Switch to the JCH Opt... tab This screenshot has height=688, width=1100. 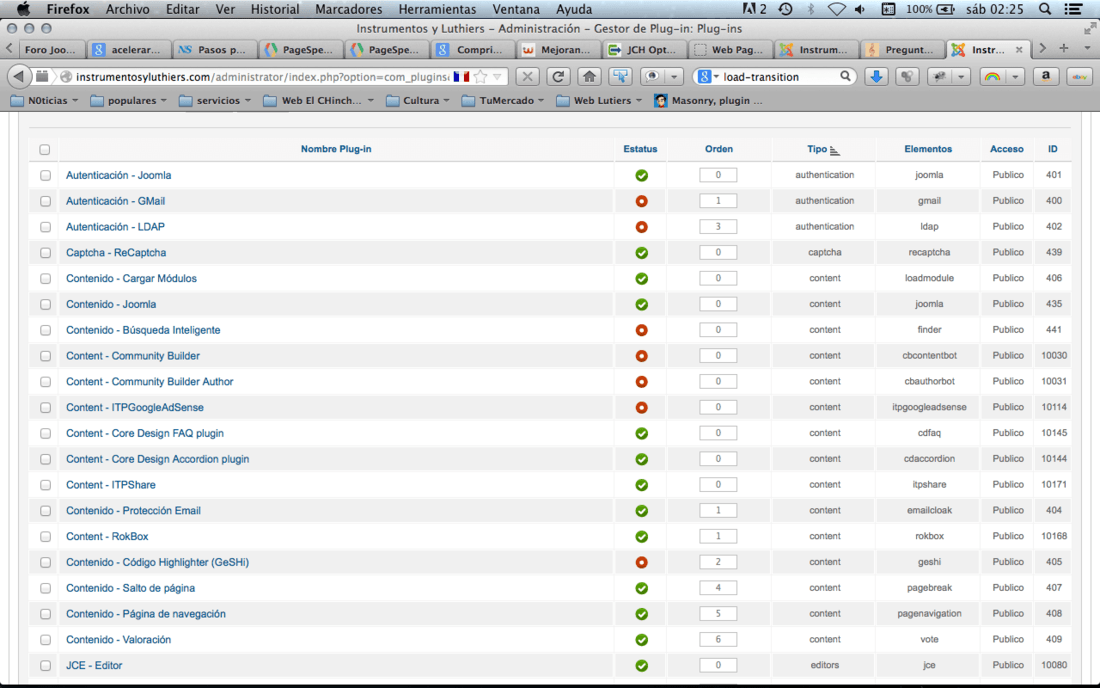tap(643, 49)
